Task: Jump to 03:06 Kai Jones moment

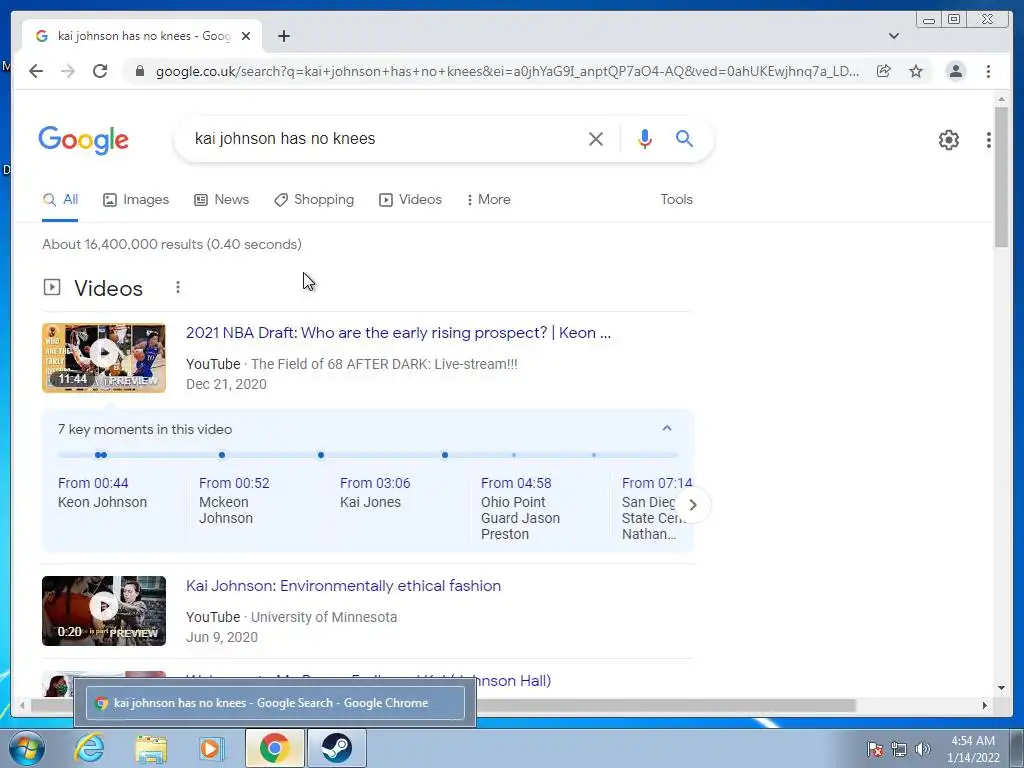Action: (376, 493)
